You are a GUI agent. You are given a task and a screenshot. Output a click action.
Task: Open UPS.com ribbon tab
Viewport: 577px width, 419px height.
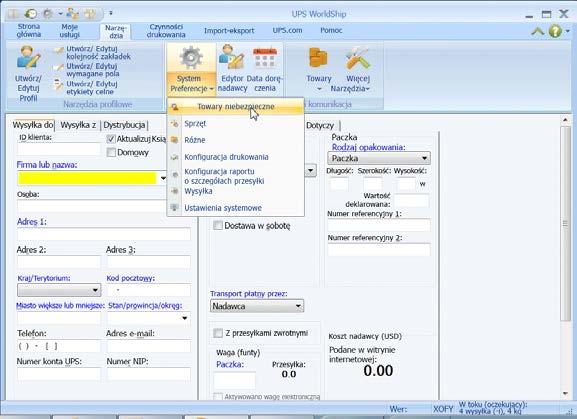click(x=287, y=30)
